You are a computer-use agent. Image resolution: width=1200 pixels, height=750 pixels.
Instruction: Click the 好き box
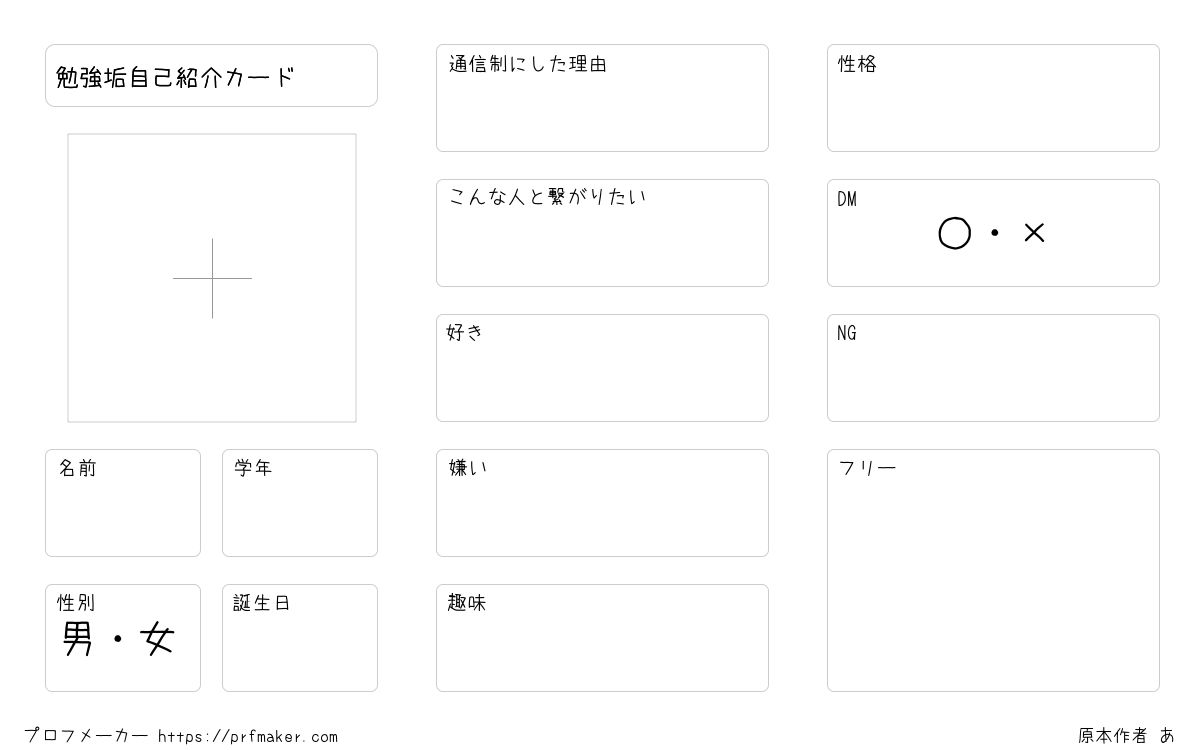pyautogui.click(x=602, y=368)
